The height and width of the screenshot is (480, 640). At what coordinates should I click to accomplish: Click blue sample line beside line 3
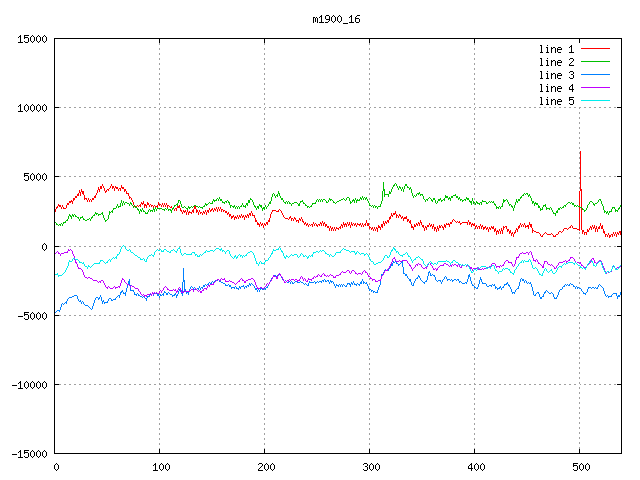pyautogui.click(x=595, y=75)
